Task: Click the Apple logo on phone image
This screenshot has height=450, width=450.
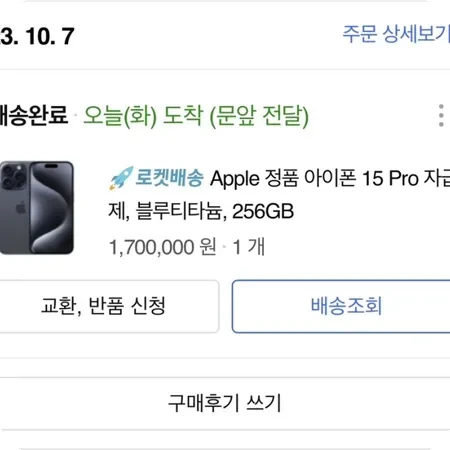Action: pyautogui.click(x=21, y=208)
